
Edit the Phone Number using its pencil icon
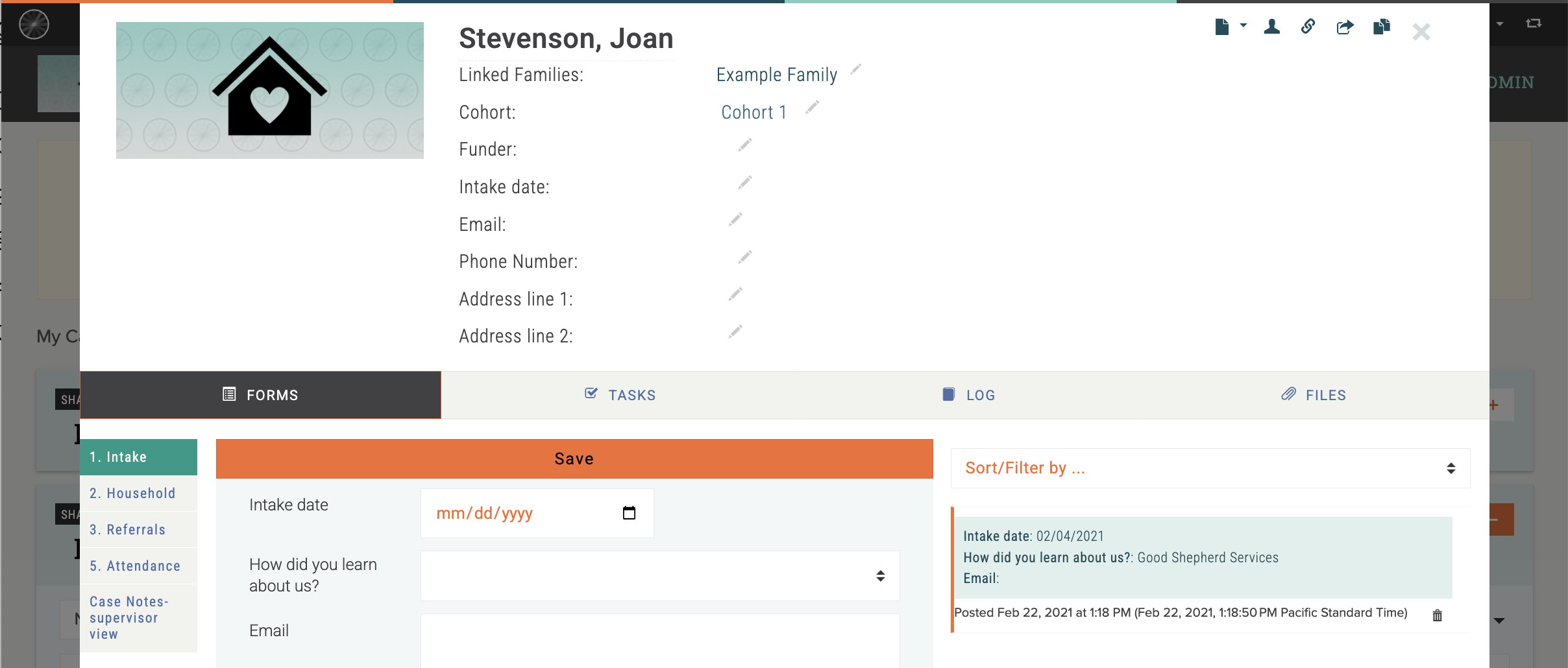(744, 257)
